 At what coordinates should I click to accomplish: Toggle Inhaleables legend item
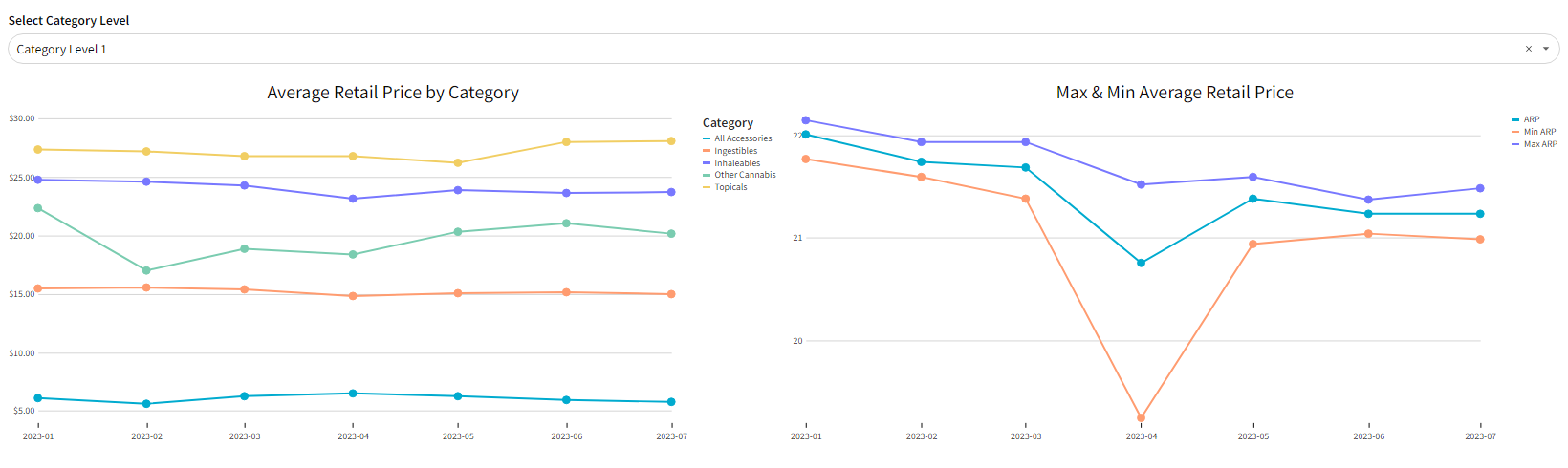(x=737, y=163)
